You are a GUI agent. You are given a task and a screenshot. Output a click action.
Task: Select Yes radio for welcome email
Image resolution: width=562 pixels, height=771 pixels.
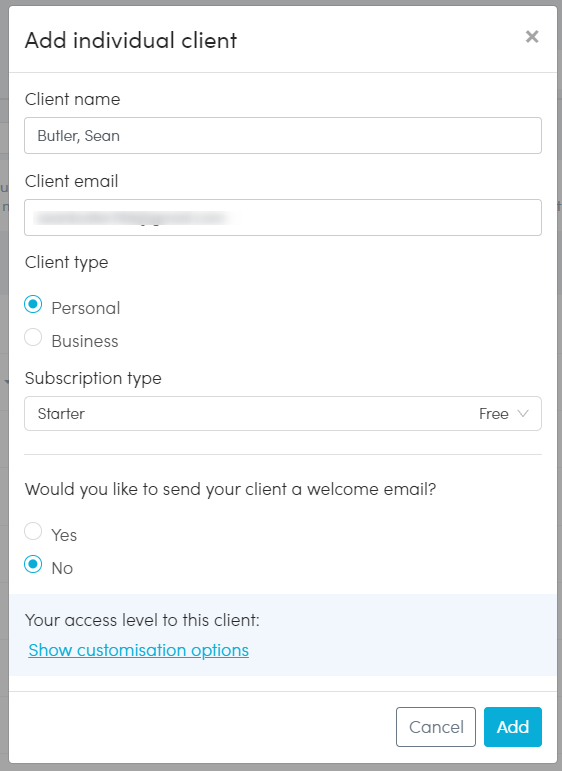33,531
